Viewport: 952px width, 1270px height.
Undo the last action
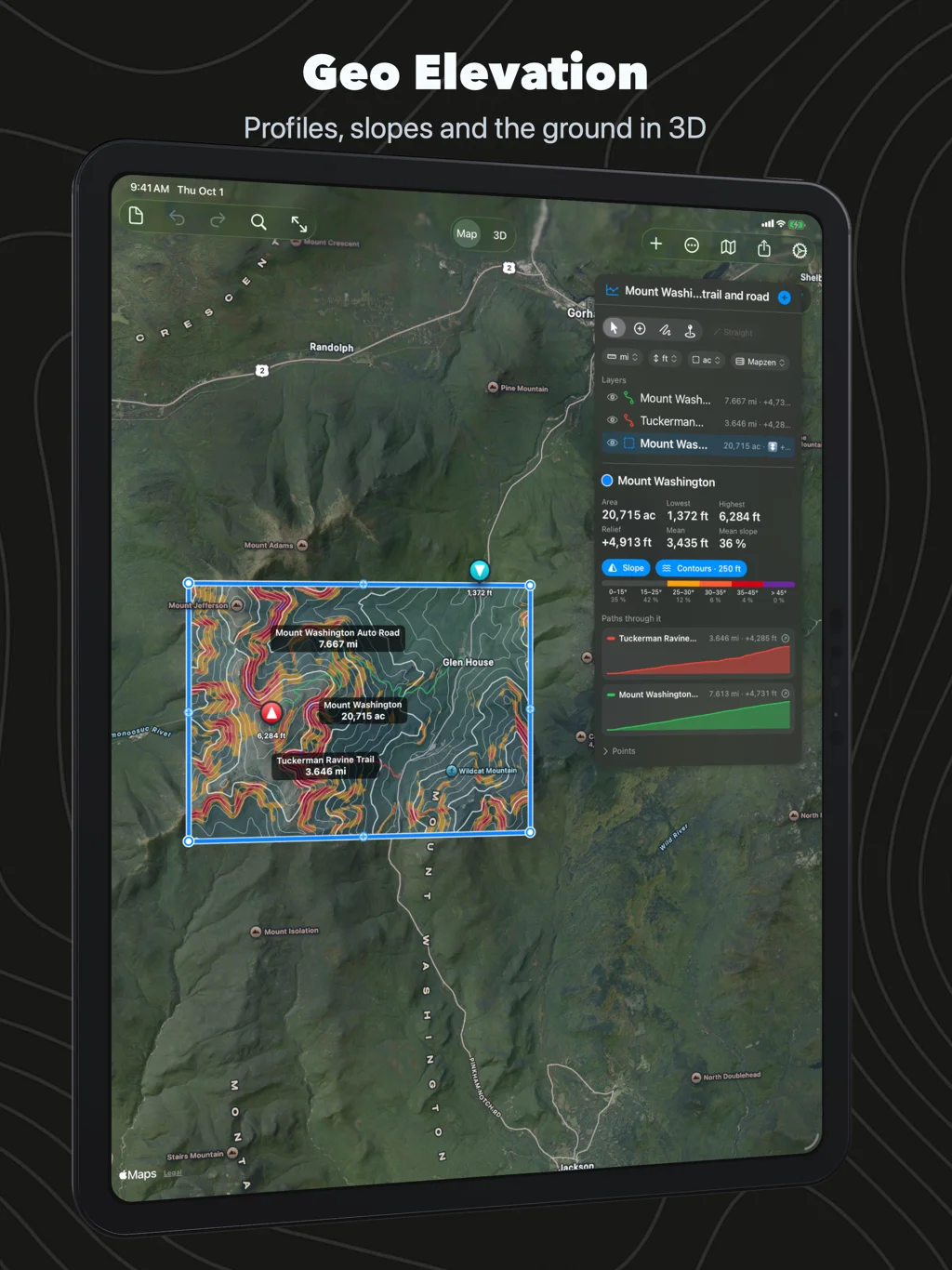[177, 218]
